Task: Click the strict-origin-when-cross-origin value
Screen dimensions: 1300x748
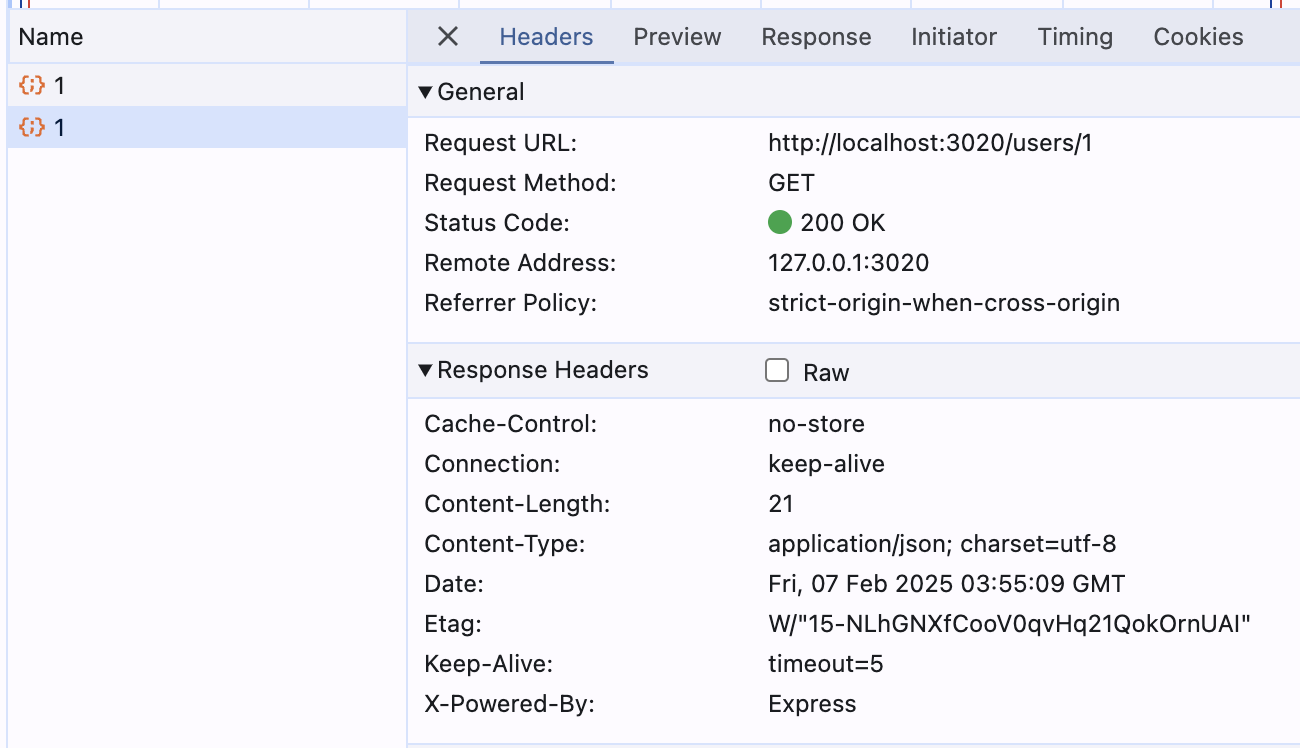Action: click(x=944, y=303)
